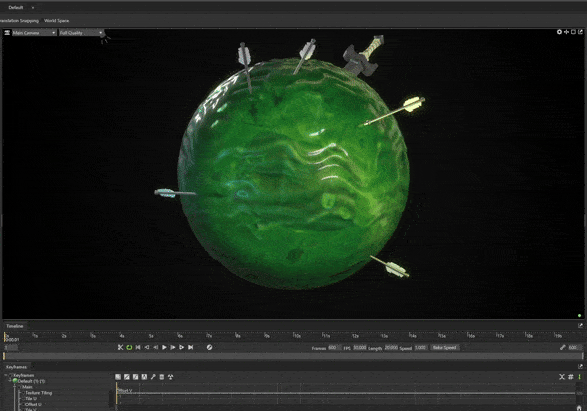Click the World Space option
The height and width of the screenshot is (411, 587).
coord(57,21)
